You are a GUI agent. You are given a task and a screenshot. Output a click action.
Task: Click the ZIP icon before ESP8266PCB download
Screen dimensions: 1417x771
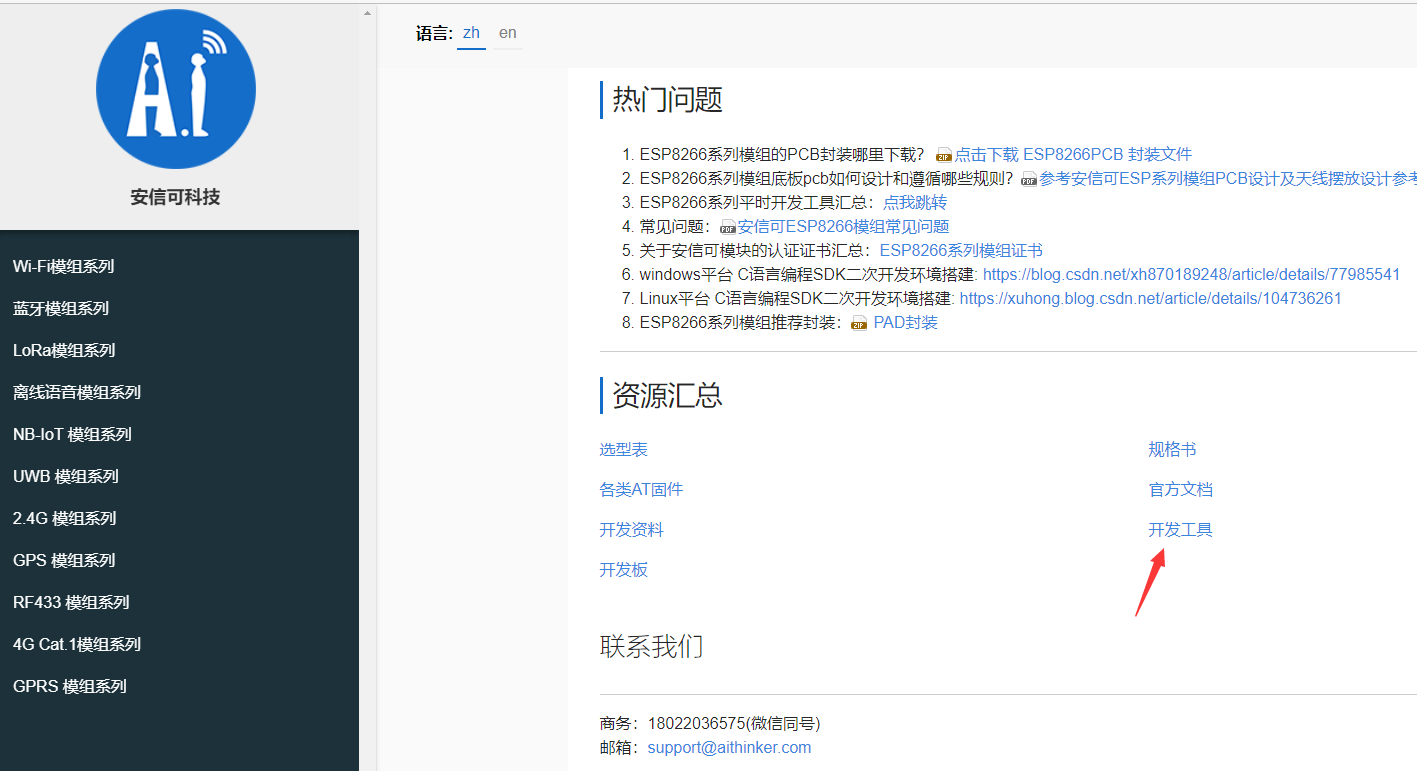(x=944, y=155)
